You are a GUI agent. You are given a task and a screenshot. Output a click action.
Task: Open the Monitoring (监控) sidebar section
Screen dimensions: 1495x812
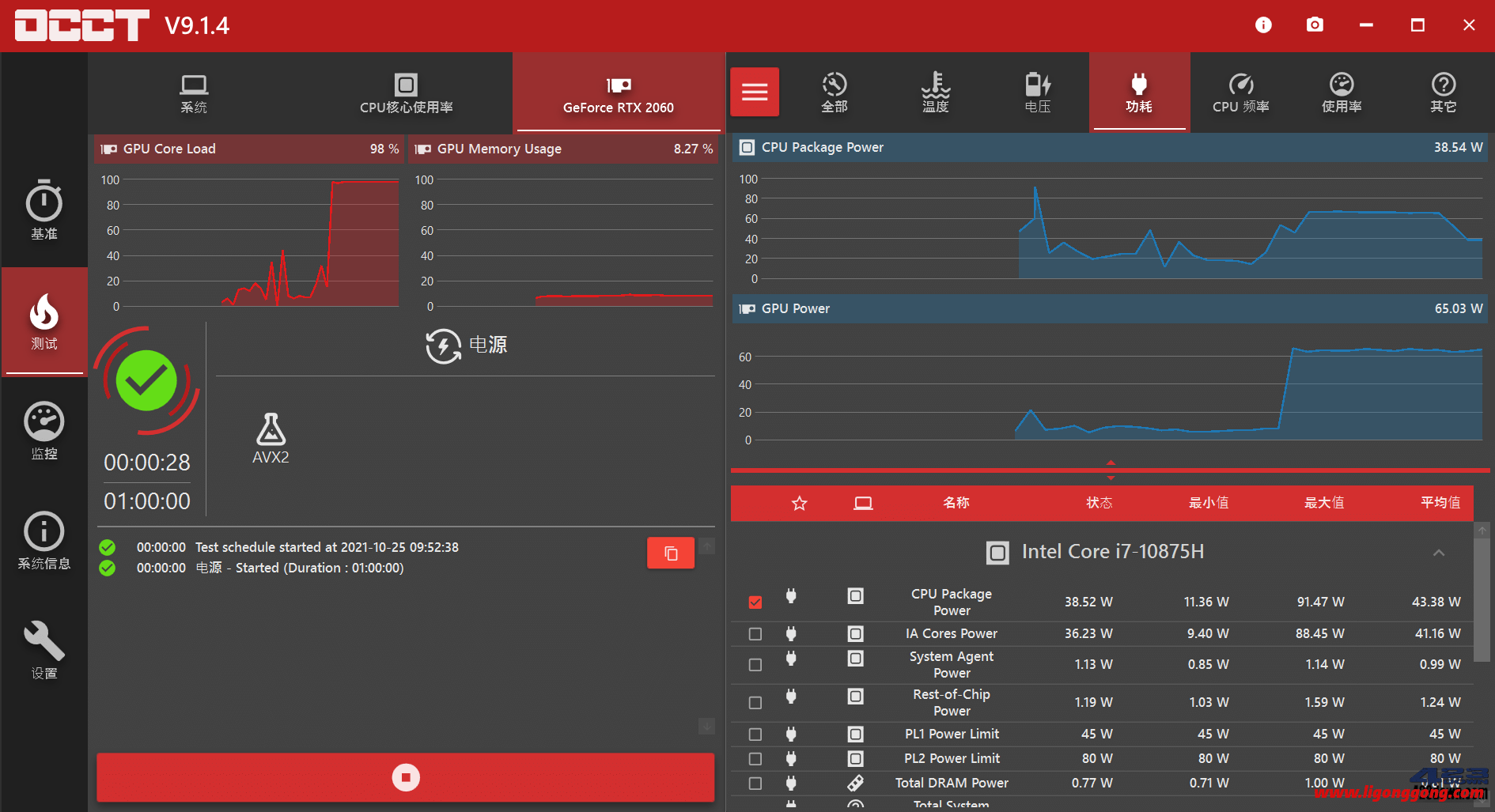(x=44, y=431)
